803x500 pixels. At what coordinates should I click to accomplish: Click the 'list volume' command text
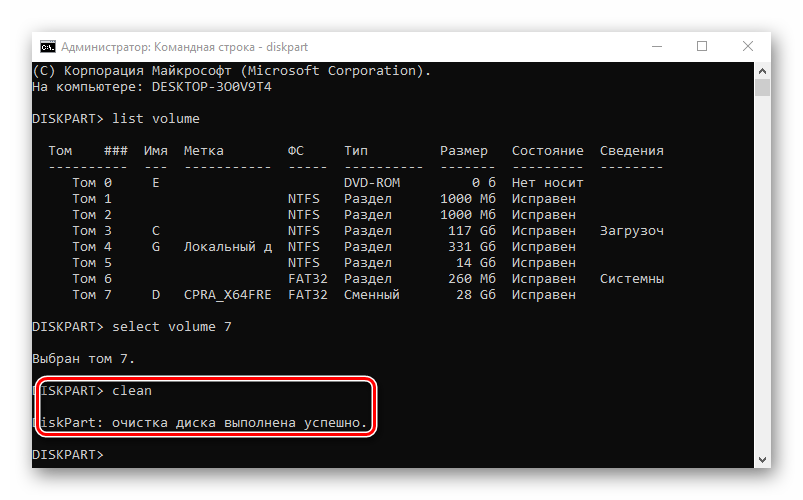tap(156, 119)
